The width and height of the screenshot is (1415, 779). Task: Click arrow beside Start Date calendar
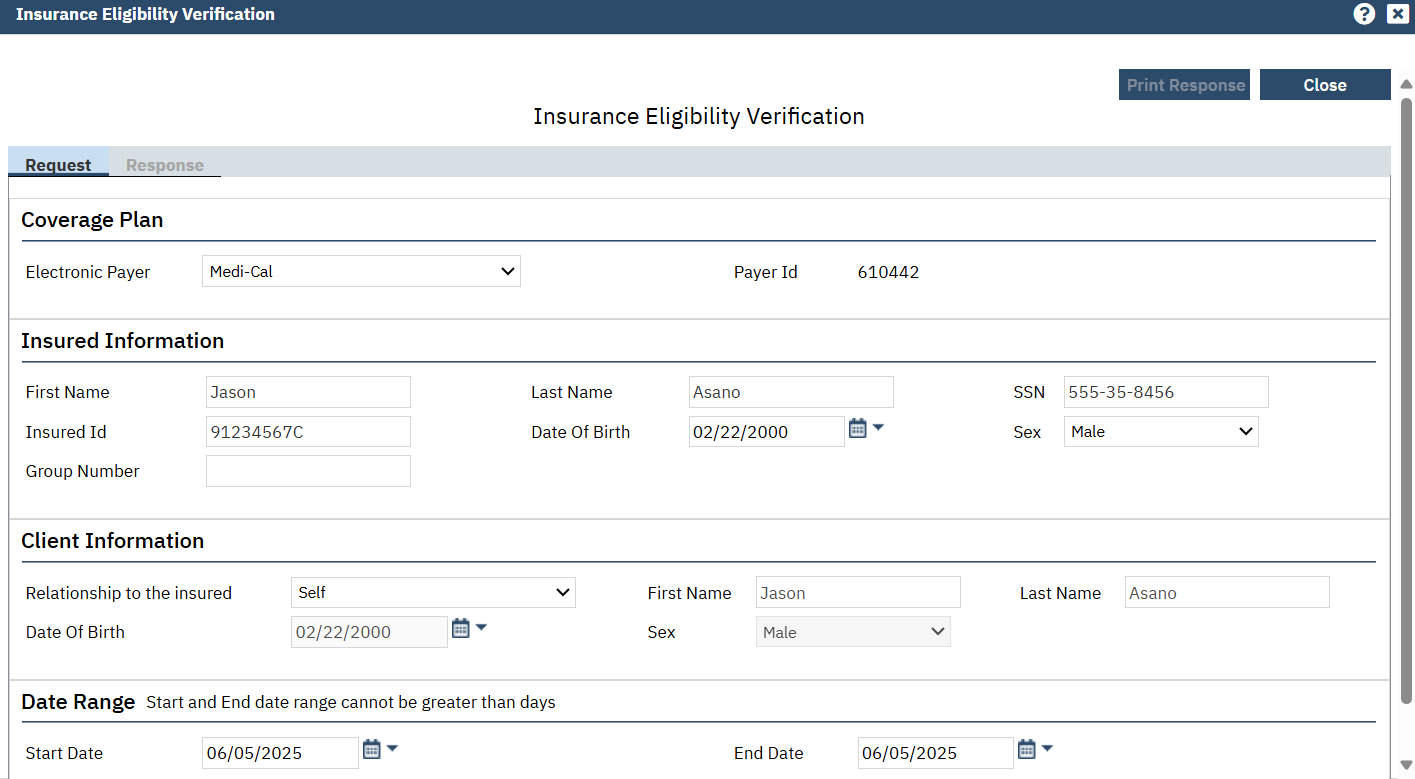pos(392,748)
